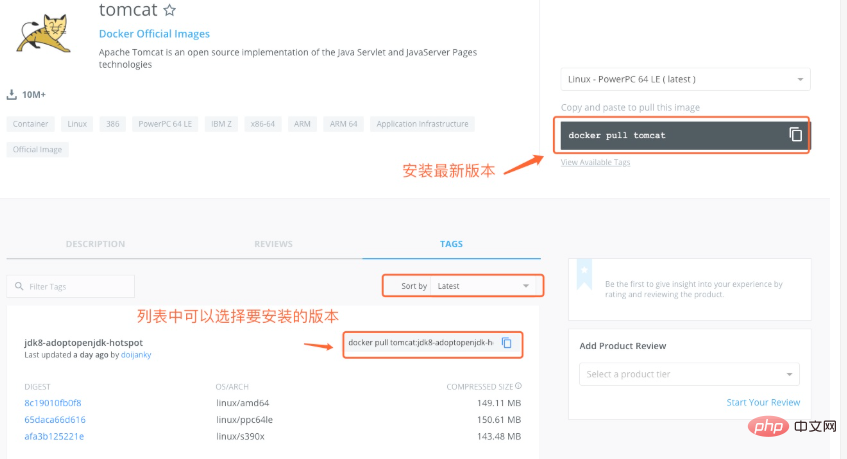The image size is (847, 459).
Task: Switch to the TAGS tab
Action: (451, 244)
